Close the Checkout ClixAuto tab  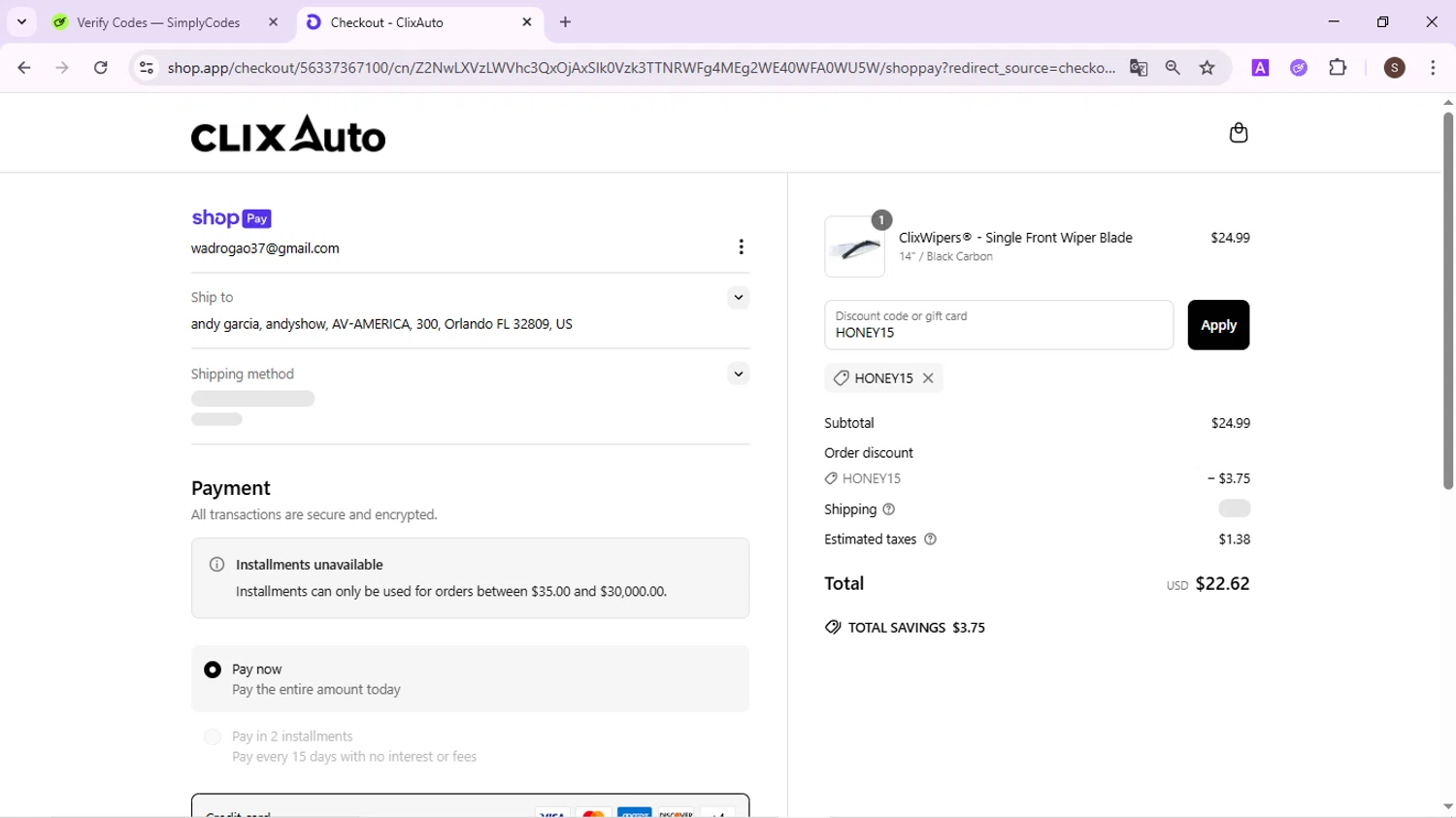coord(527,22)
